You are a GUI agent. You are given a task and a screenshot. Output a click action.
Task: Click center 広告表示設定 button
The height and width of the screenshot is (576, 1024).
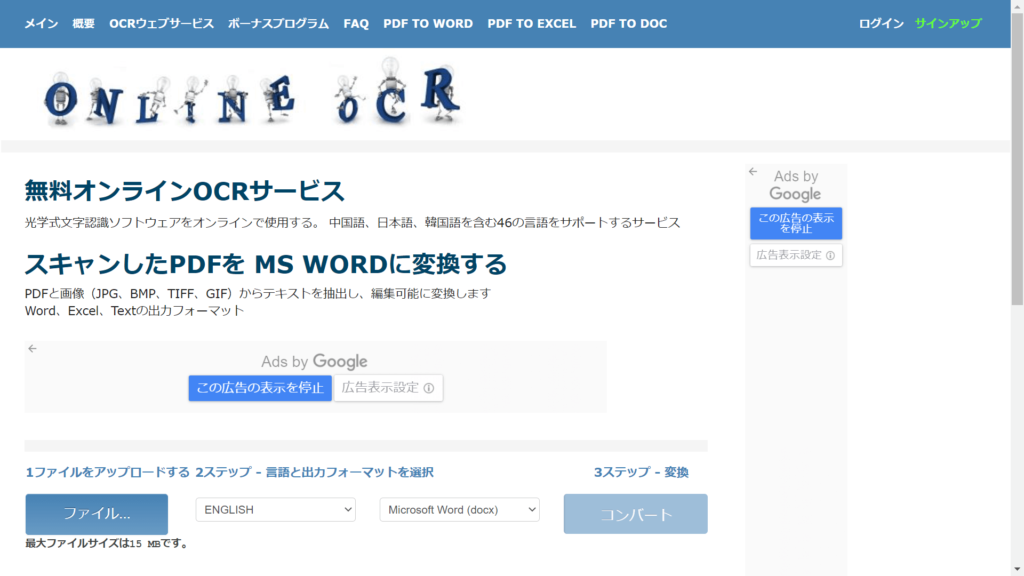click(x=389, y=388)
